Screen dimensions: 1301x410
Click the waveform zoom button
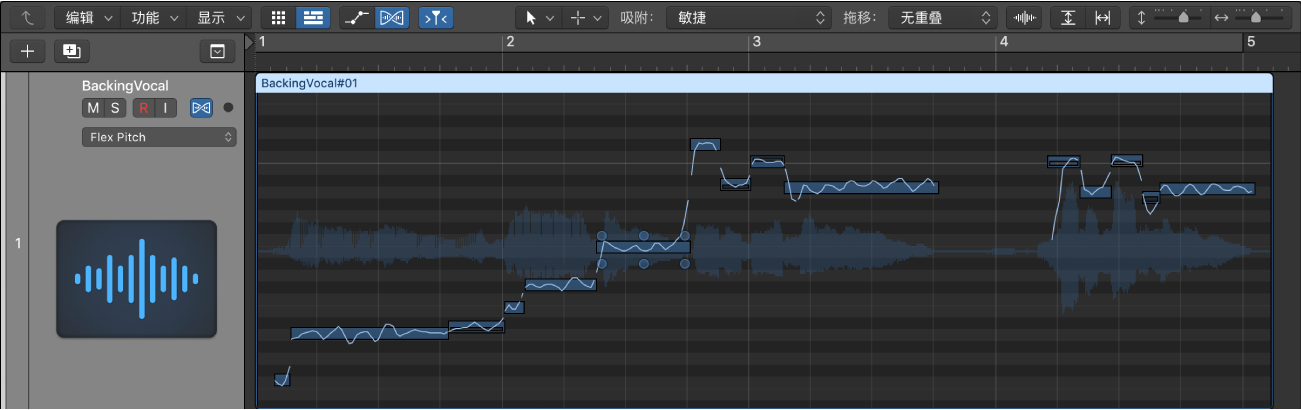point(1024,17)
